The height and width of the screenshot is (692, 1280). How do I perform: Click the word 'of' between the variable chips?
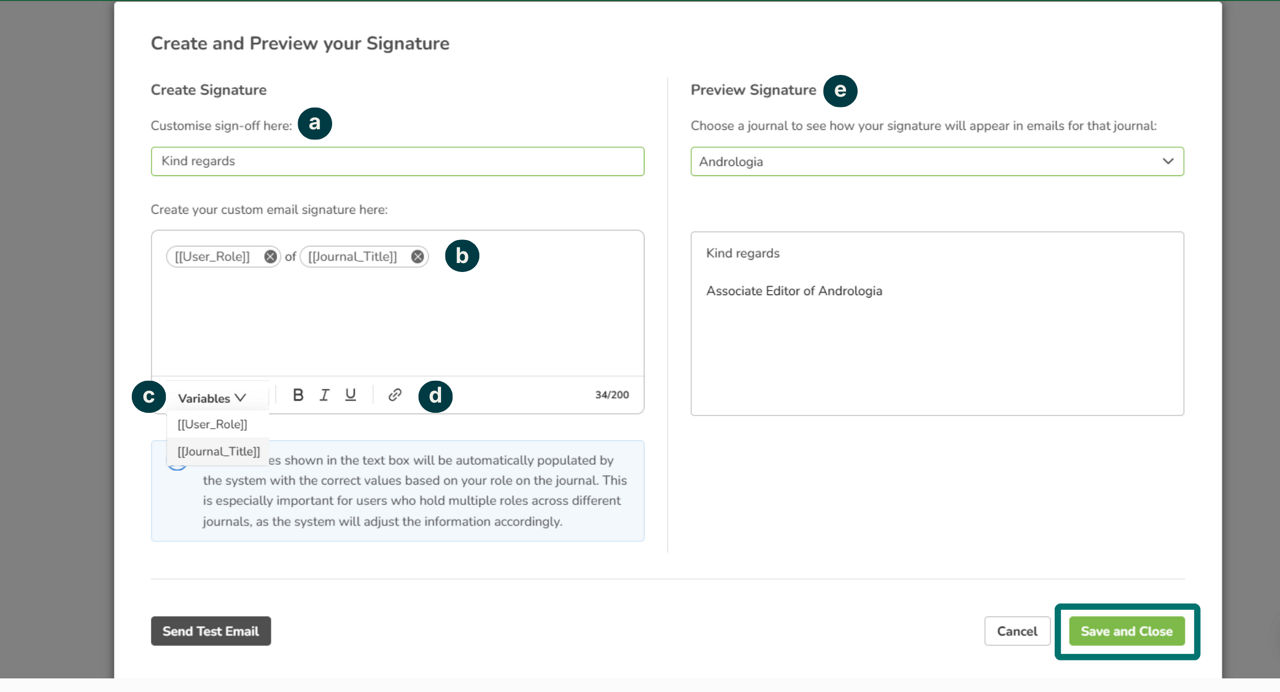[291, 257]
